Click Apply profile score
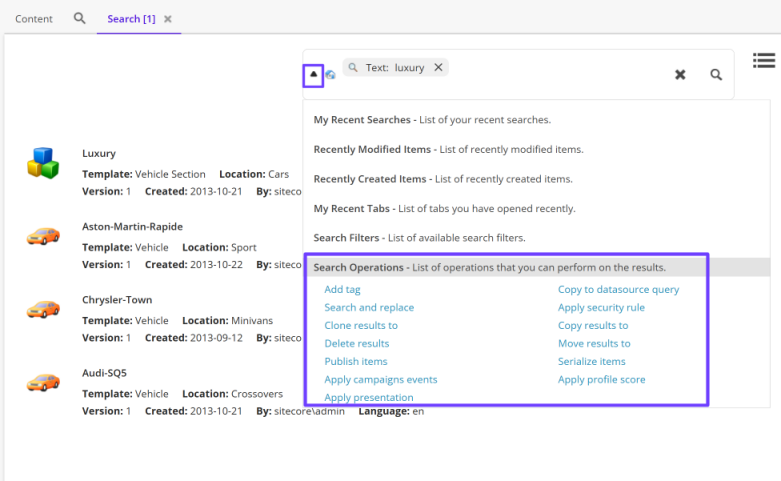 click(601, 379)
